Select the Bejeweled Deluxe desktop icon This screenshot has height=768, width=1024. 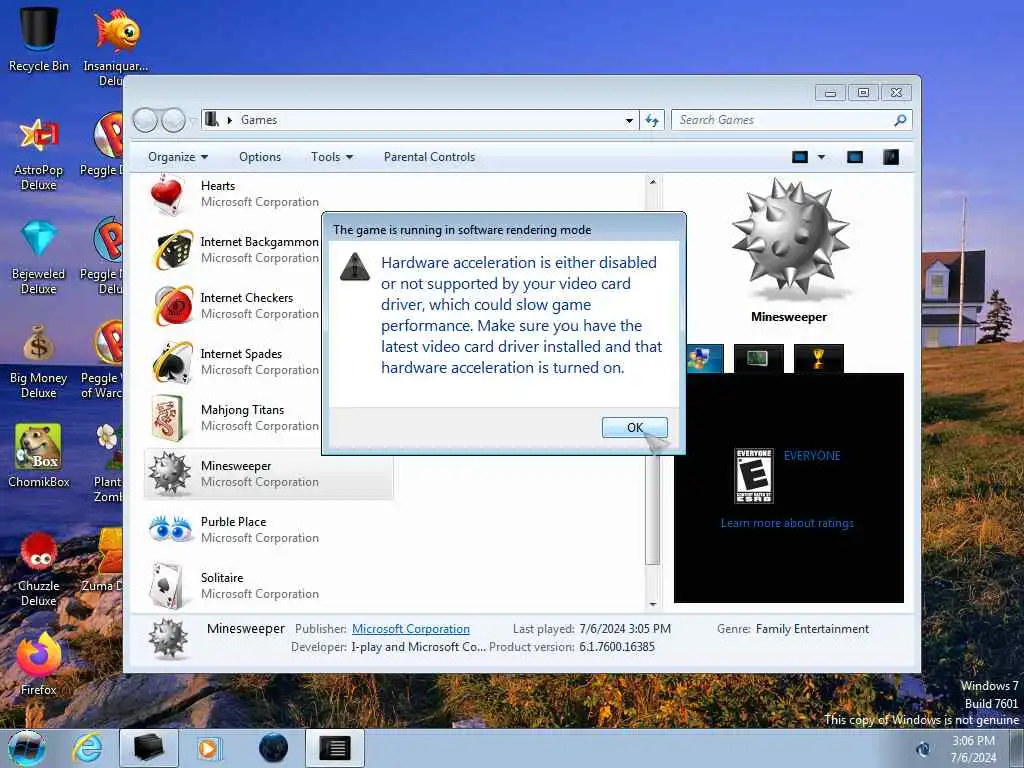tap(39, 258)
